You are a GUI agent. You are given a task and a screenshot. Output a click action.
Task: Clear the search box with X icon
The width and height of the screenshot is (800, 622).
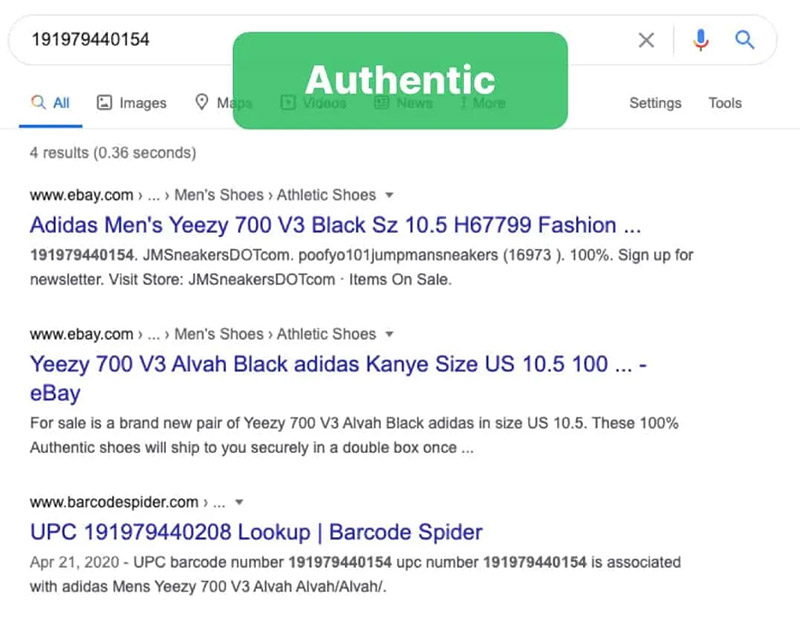tap(646, 40)
